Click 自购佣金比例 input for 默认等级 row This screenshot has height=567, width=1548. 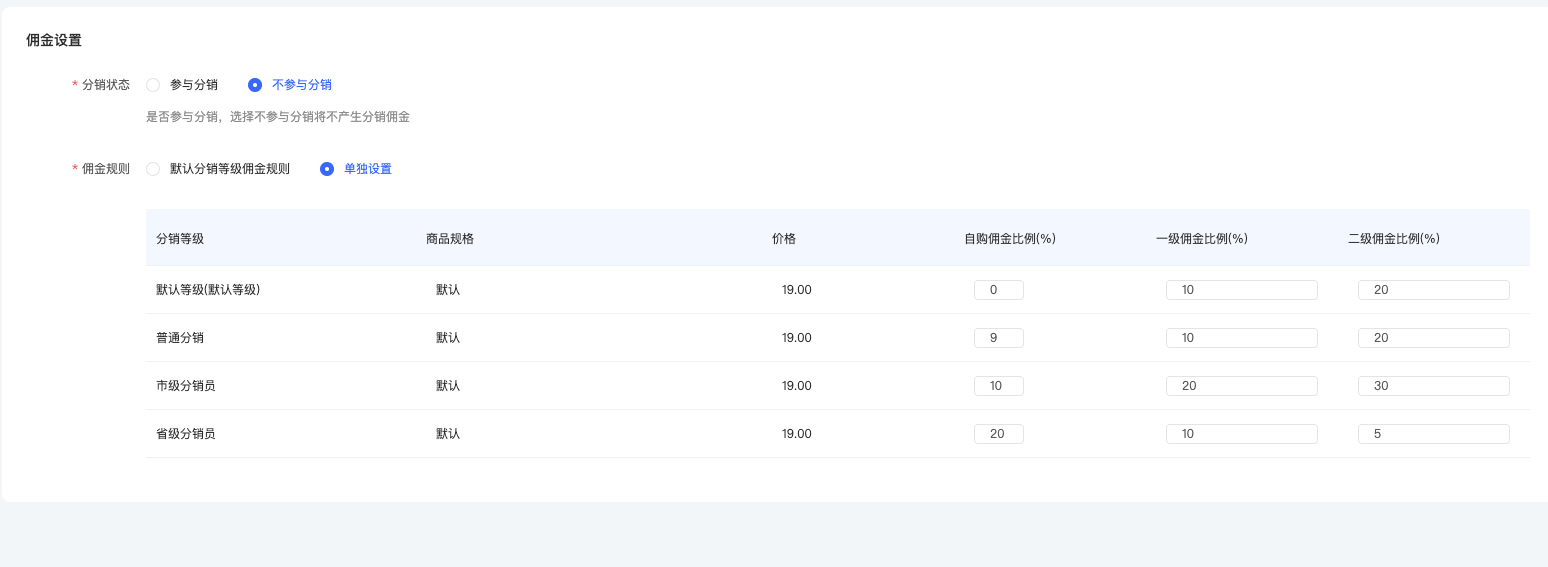point(998,290)
